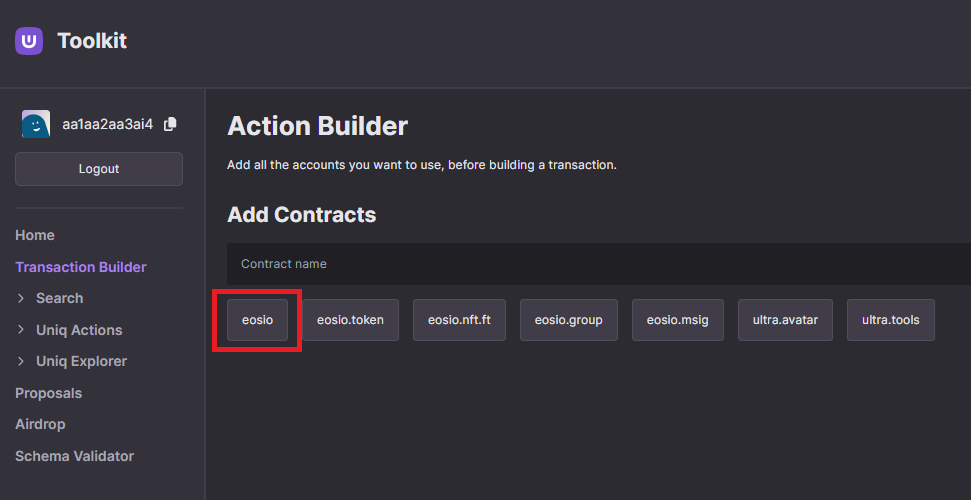Add the eosio.msig contract
The image size is (971, 500).
[677, 320]
